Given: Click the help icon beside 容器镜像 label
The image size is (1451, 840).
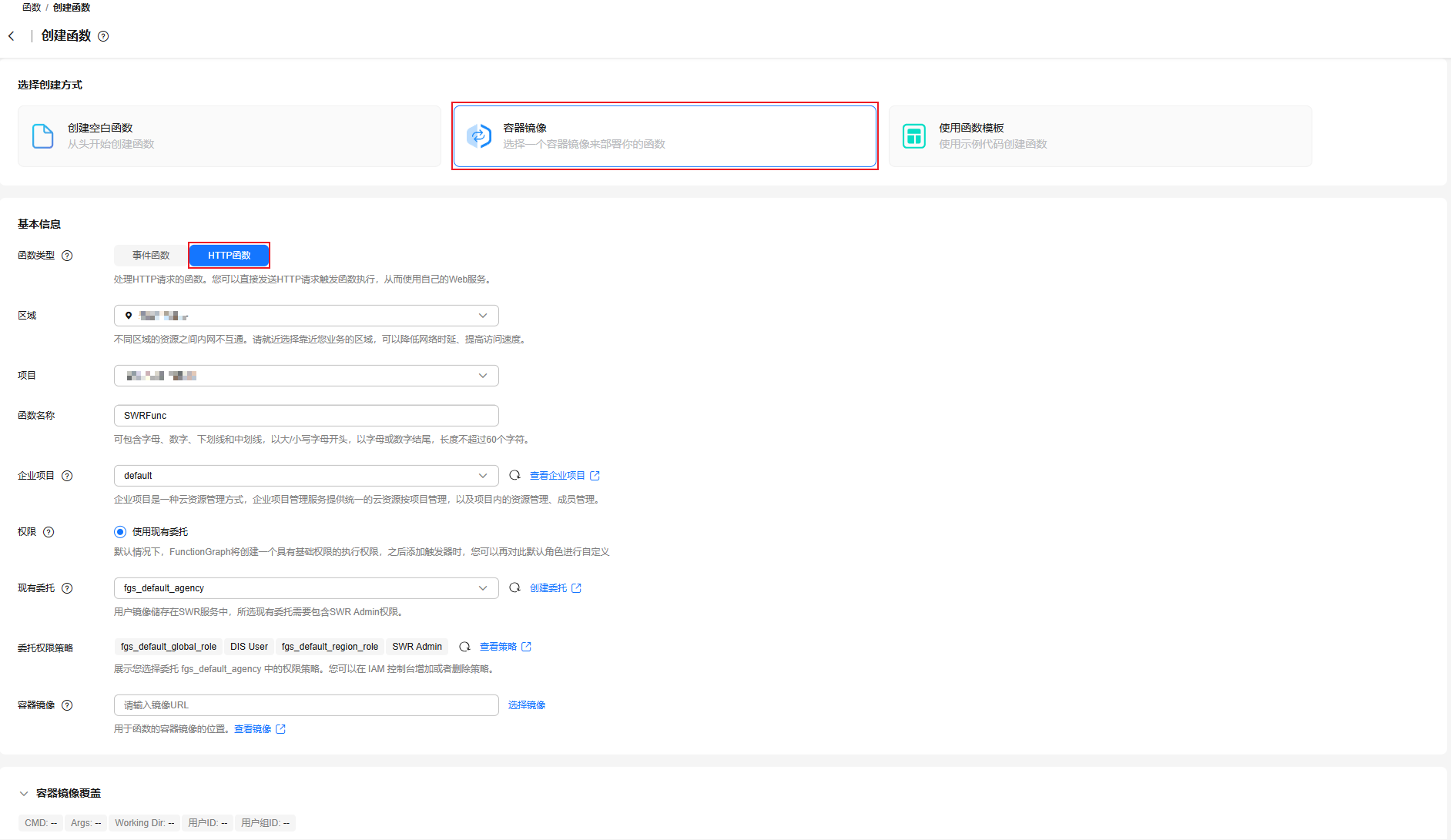Looking at the screenshot, I should [x=67, y=705].
